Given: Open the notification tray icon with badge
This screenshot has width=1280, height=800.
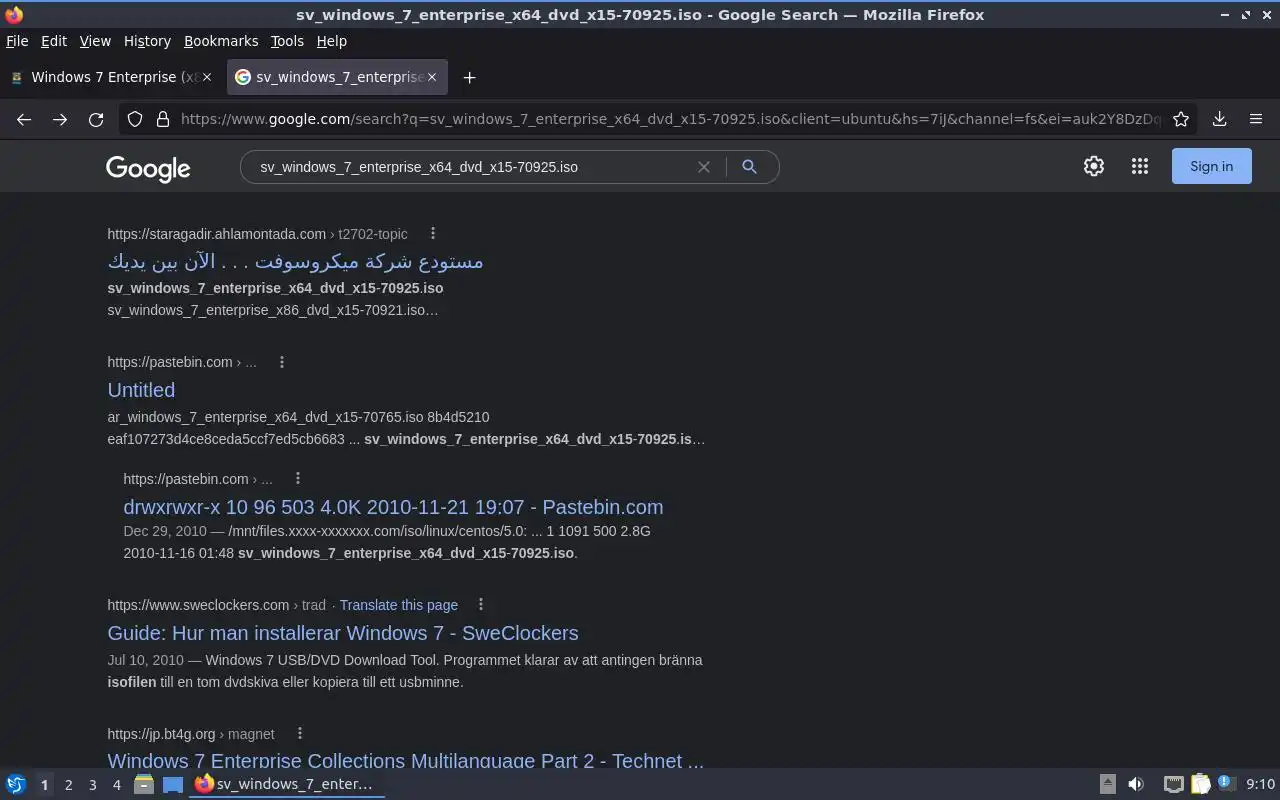Looking at the screenshot, I should point(1227,784).
